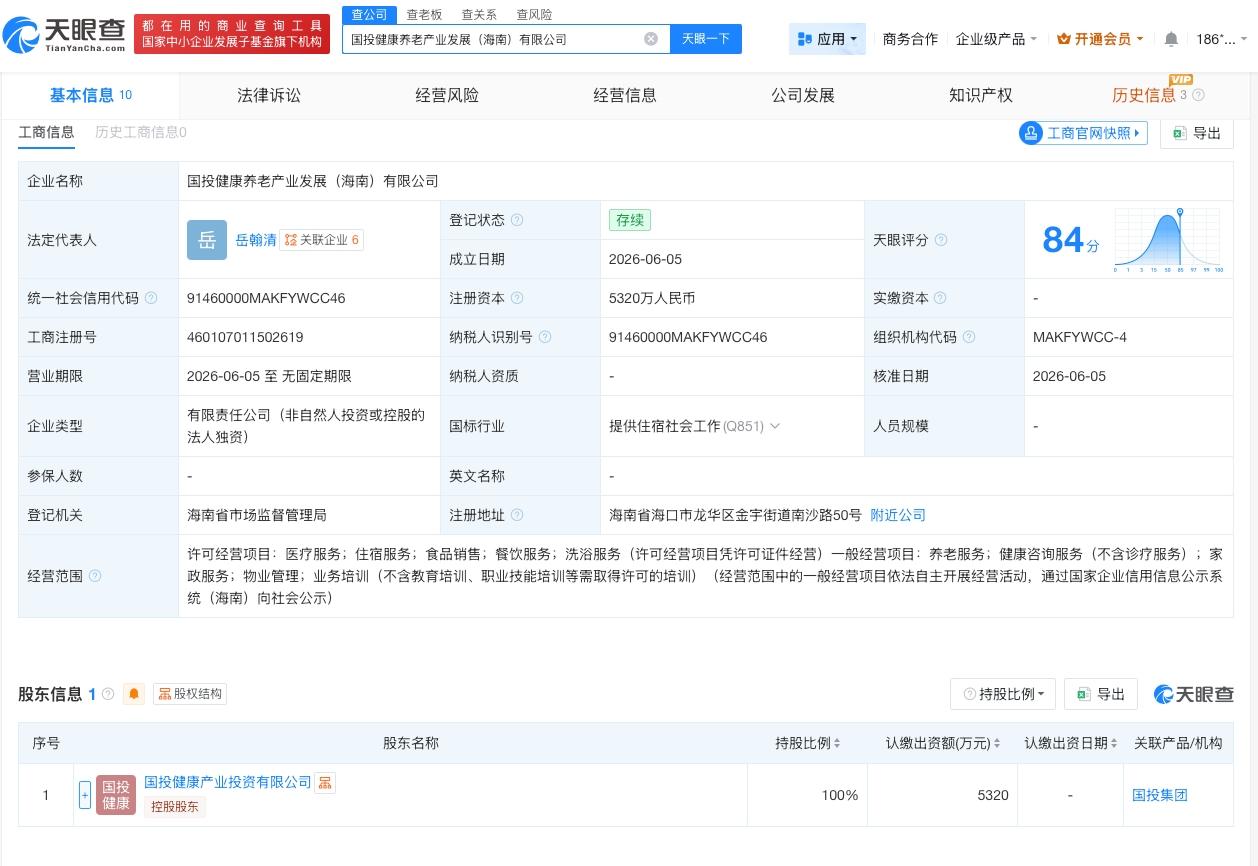1258x866 pixels.
Task: Export business registration info via 导出
Action: tap(1197, 133)
